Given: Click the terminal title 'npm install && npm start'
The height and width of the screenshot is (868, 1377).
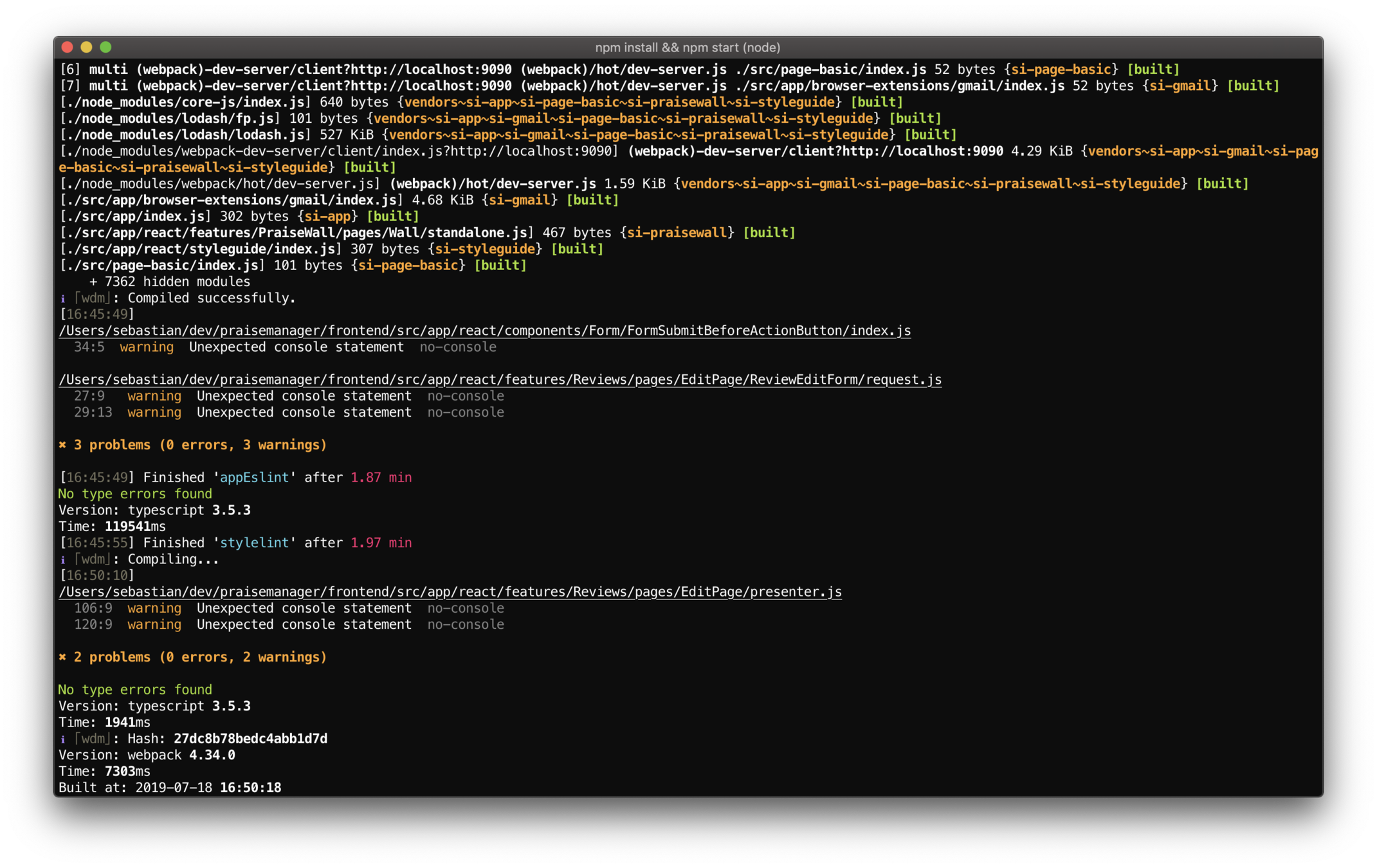Looking at the screenshot, I should tap(688, 48).
